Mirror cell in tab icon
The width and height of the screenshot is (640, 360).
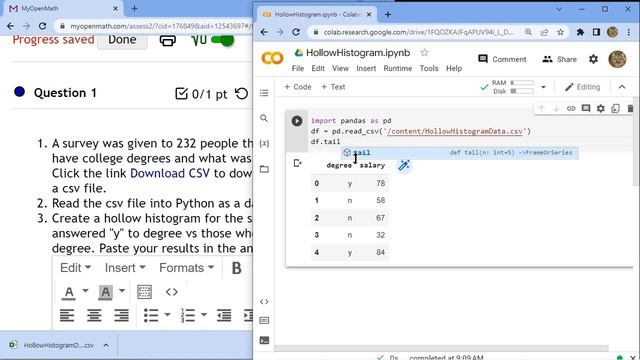tap(615, 108)
